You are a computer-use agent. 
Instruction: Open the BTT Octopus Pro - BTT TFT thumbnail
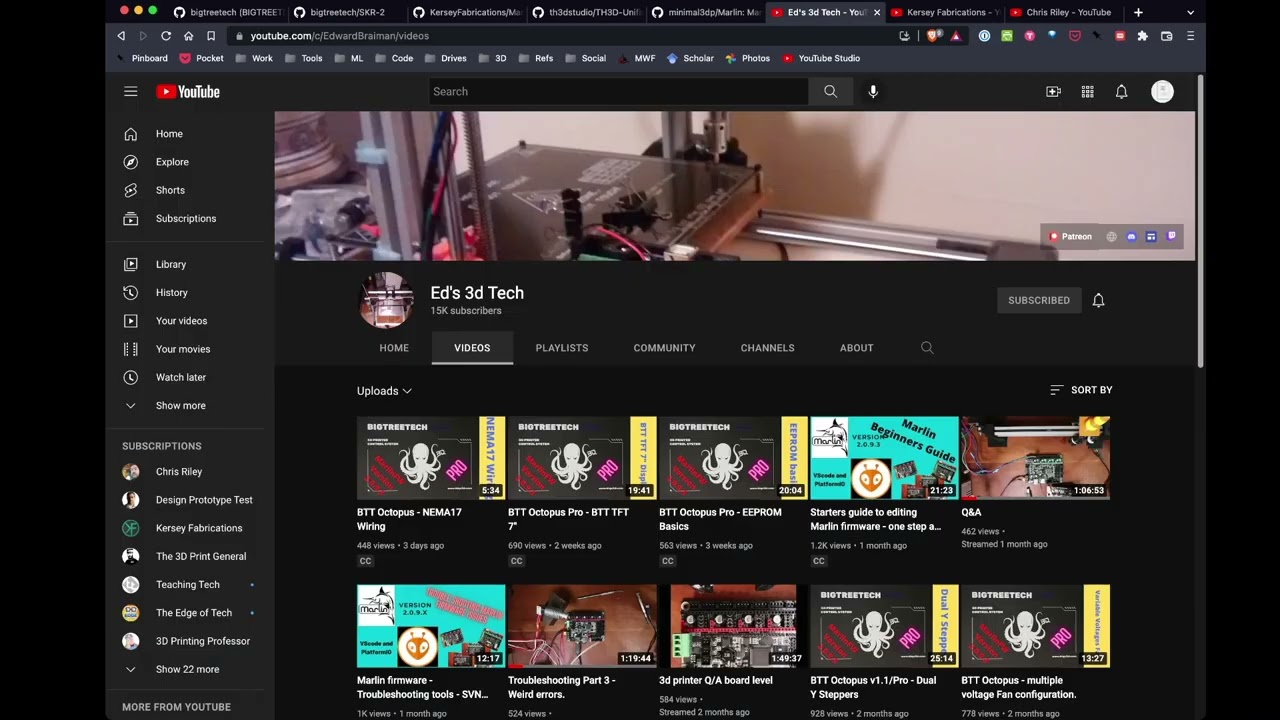[582, 458]
